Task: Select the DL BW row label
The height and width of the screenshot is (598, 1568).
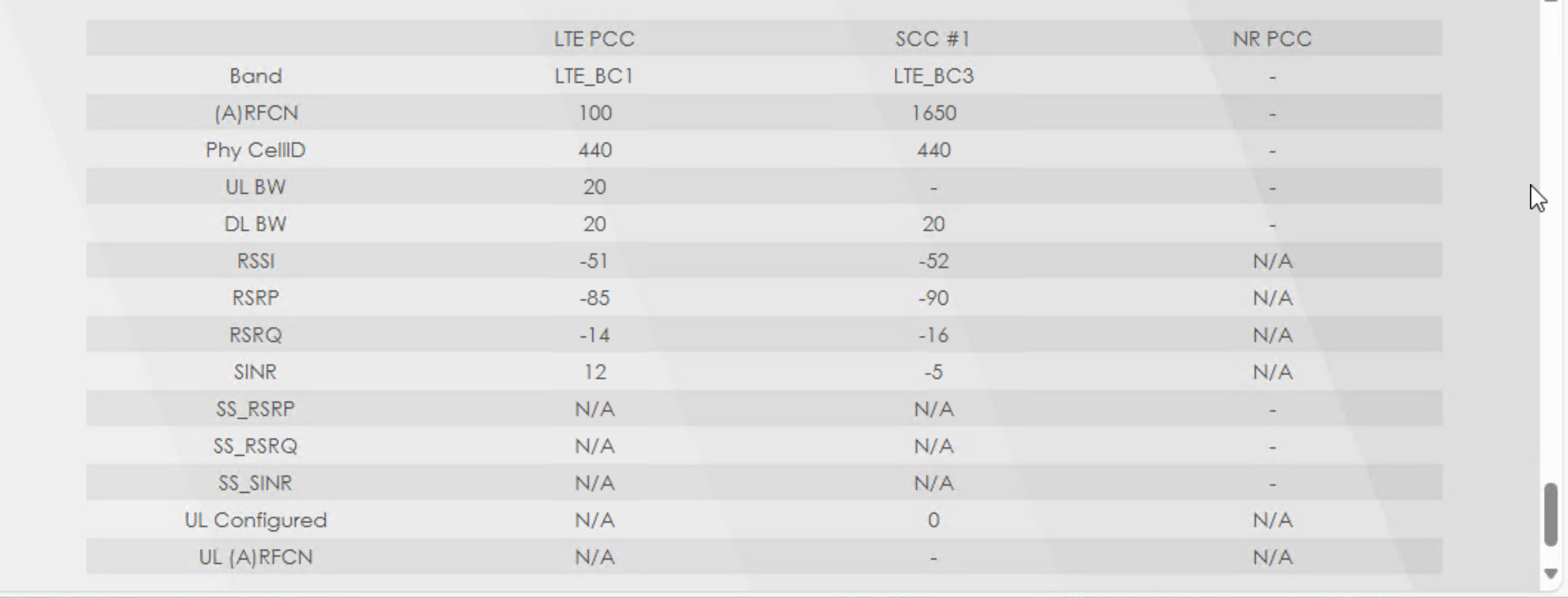Action: 255,224
